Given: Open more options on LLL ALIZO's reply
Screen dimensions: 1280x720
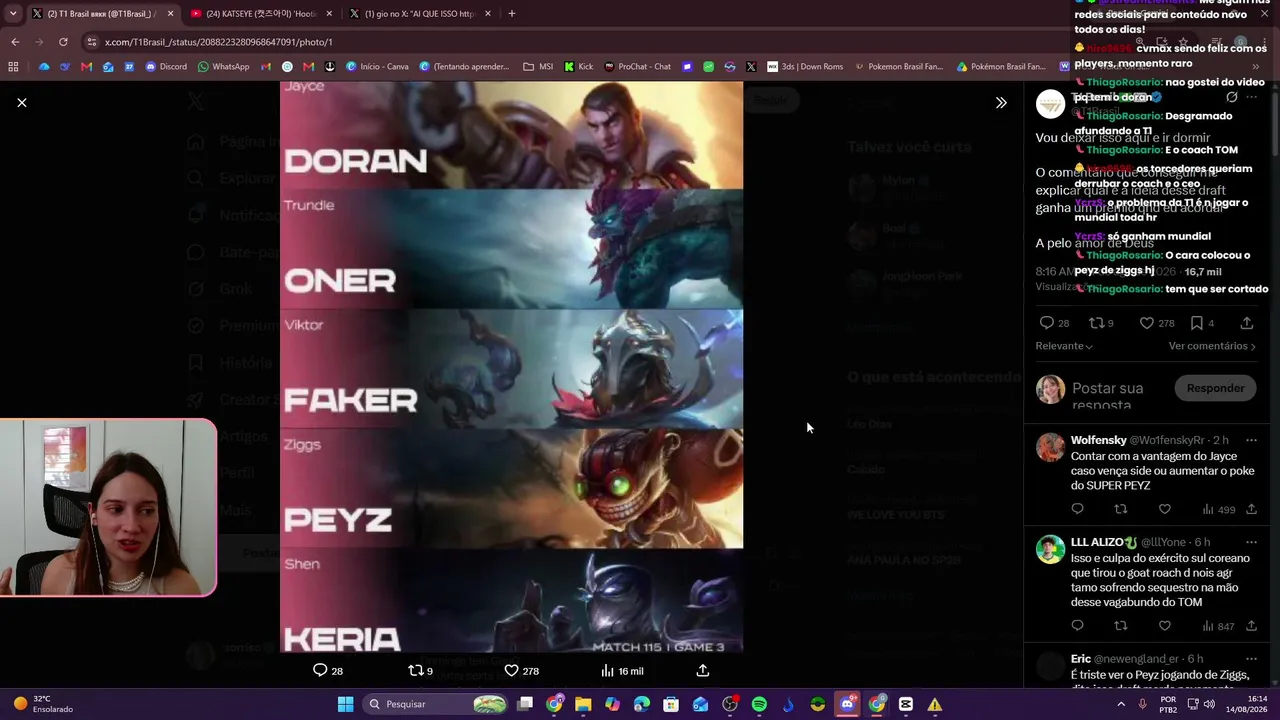Looking at the screenshot, I should click(x=1251, y=542).
